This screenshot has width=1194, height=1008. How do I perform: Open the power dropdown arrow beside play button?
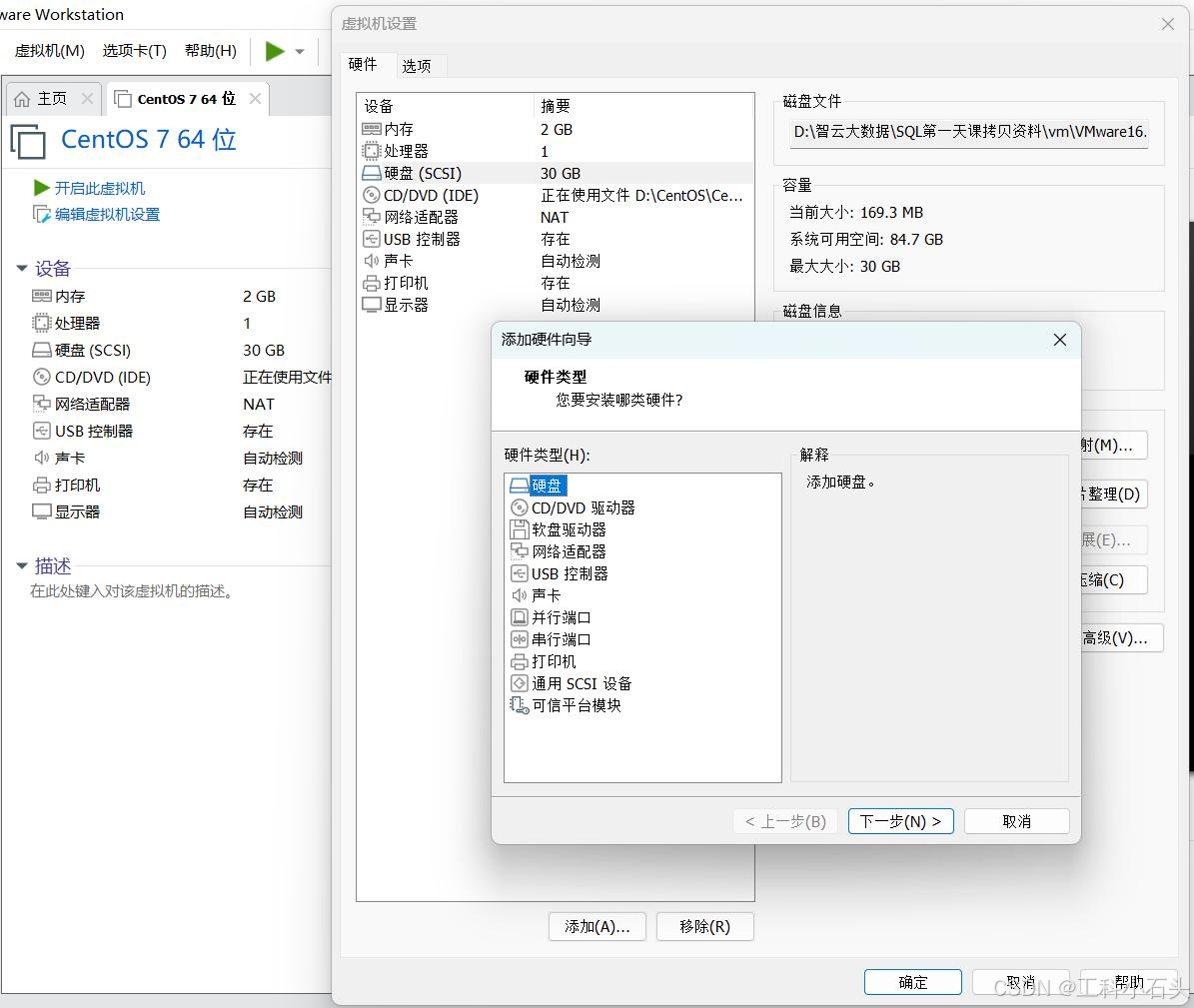pos(300,52)
